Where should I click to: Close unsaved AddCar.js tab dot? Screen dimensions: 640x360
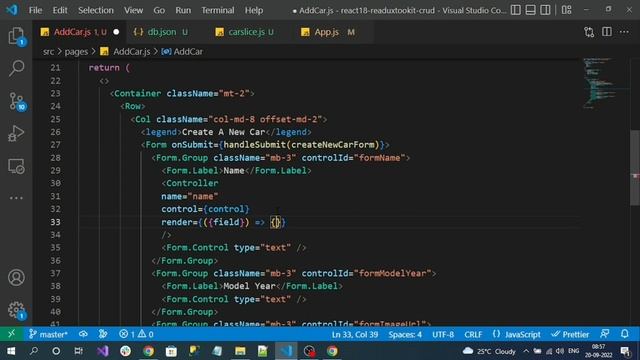pos(116,32)
